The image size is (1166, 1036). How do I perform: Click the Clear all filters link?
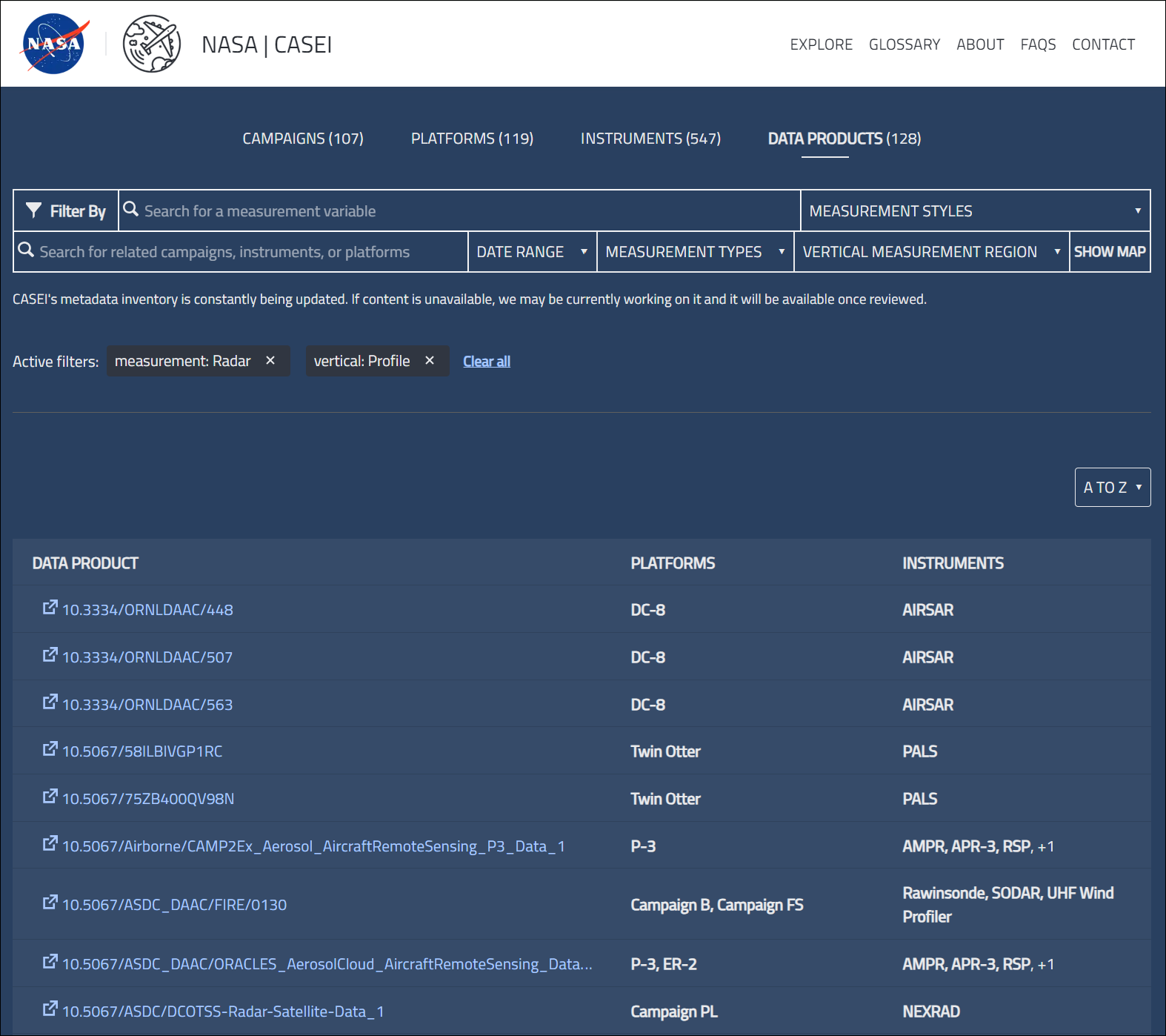pos(487,361)
